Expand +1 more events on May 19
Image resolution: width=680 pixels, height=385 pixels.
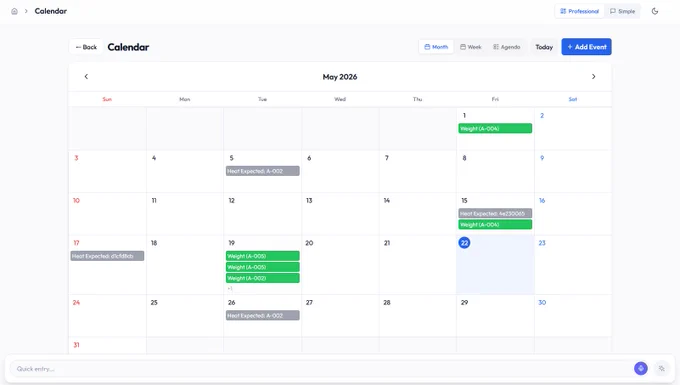click(x=230, y=288)
